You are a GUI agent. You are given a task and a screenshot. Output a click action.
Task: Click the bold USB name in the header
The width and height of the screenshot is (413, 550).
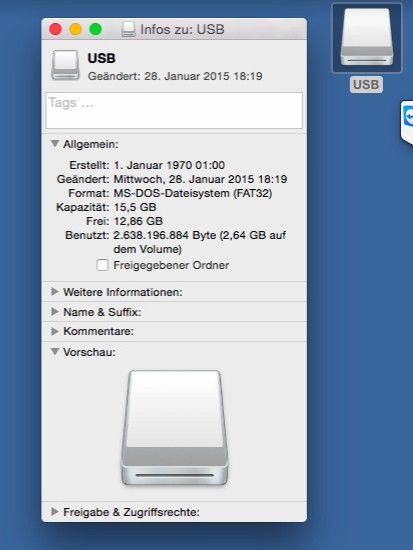point(101,58)
